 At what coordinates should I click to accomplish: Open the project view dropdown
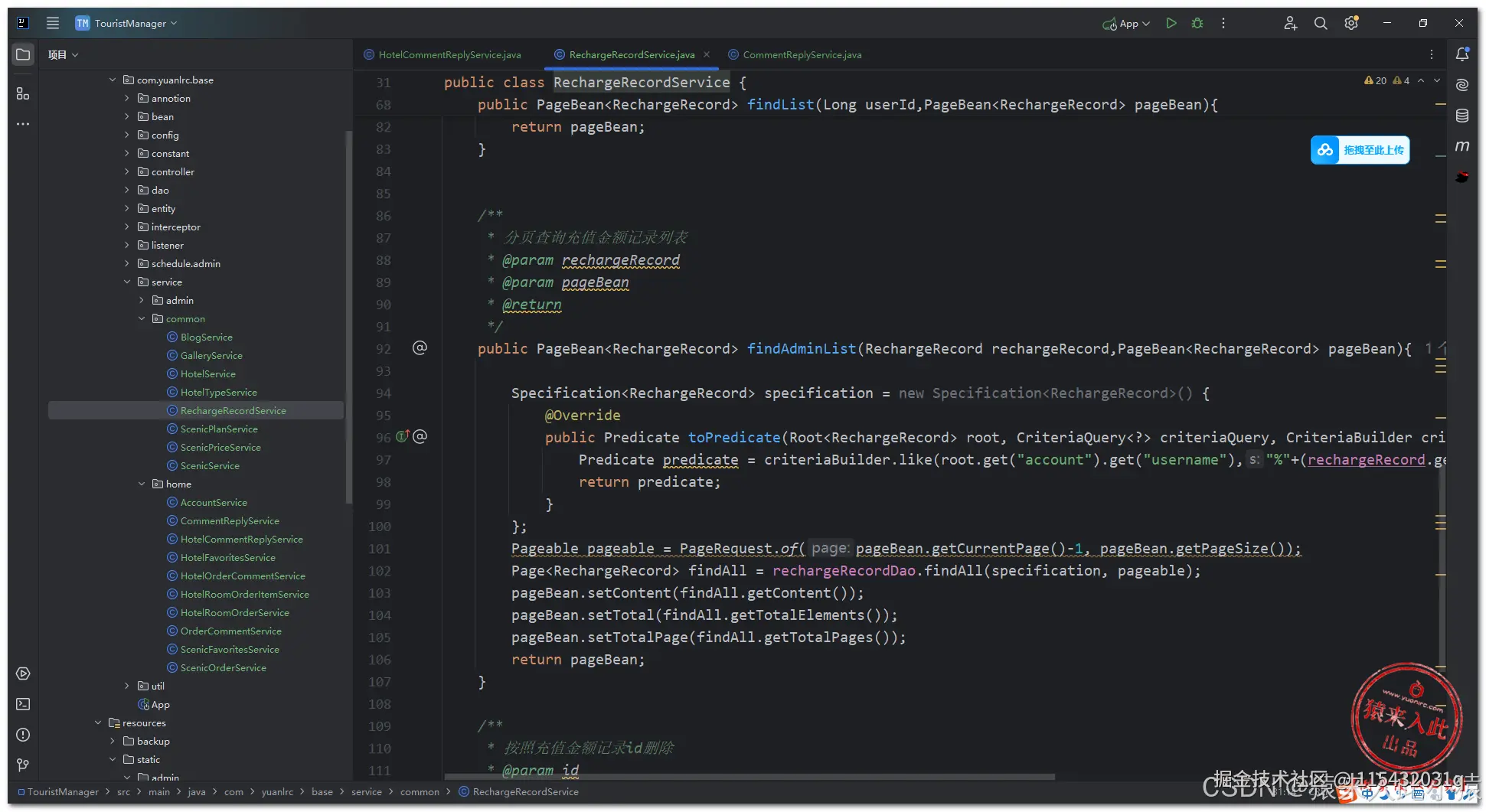click(x=64, y=55)
